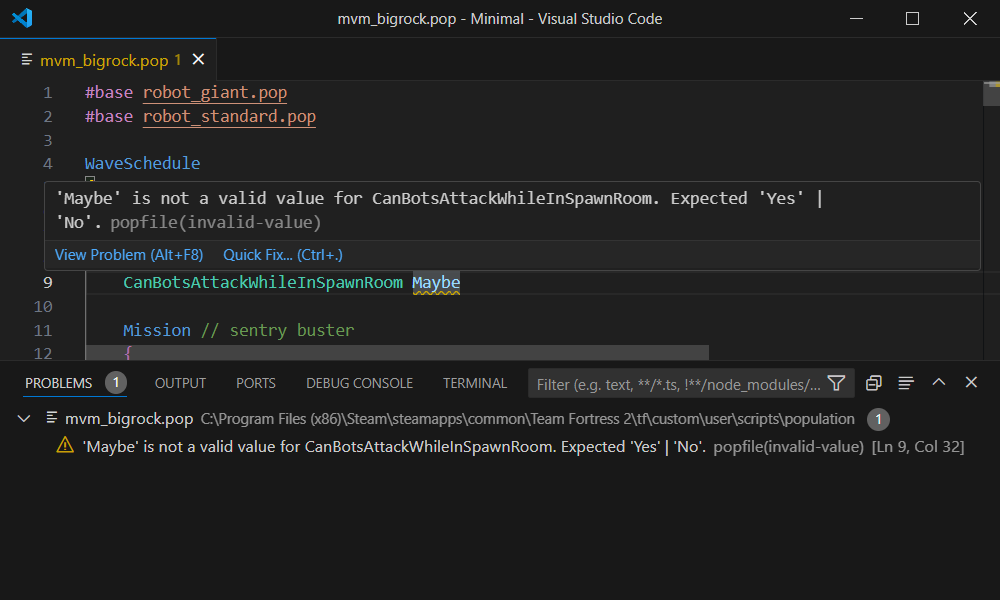Click the badge count on the PROBLEMS tab
The width and height of the screenshot is (1000, 600).
pyautogui.click(x=116, y=383)
